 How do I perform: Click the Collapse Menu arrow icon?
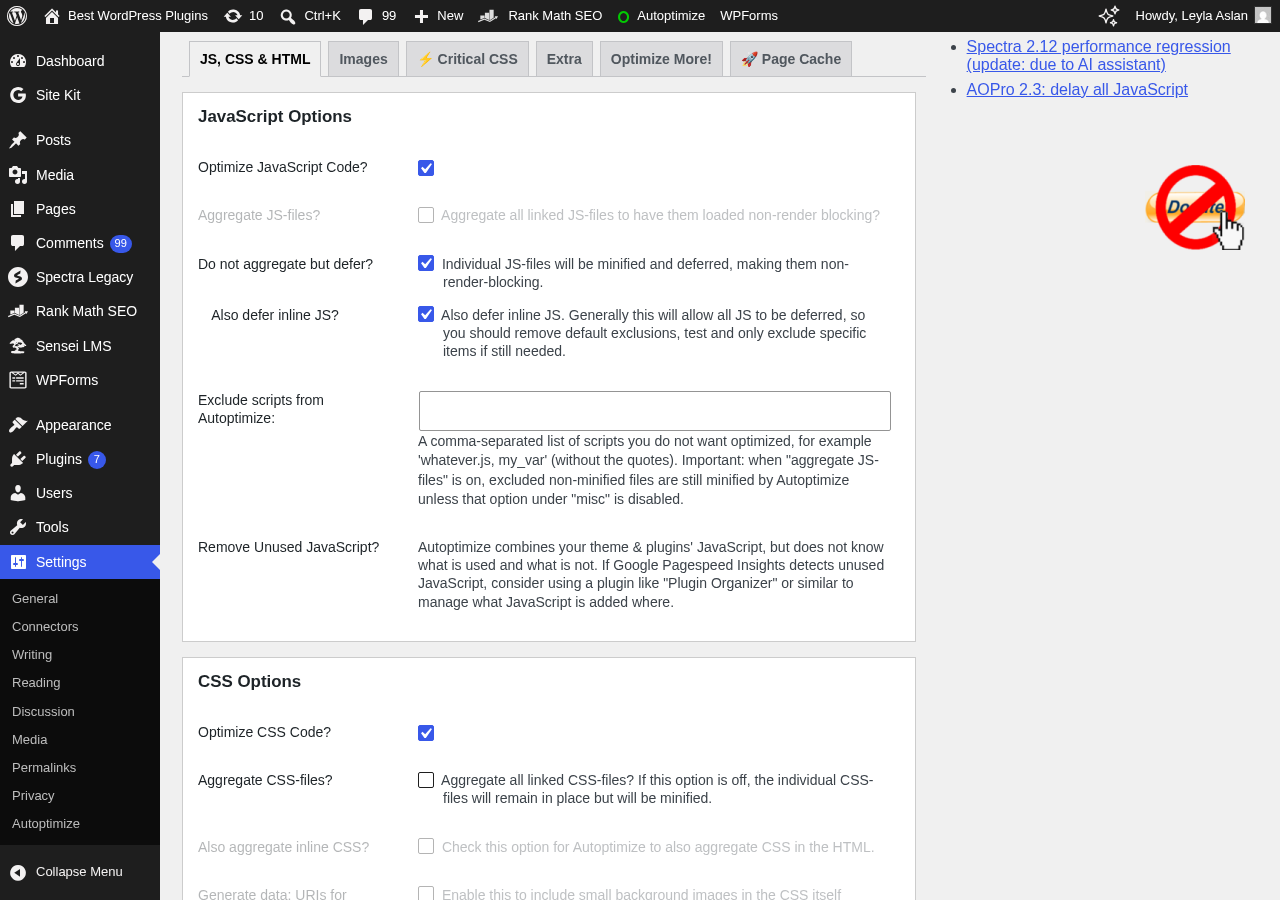point(18,872)
